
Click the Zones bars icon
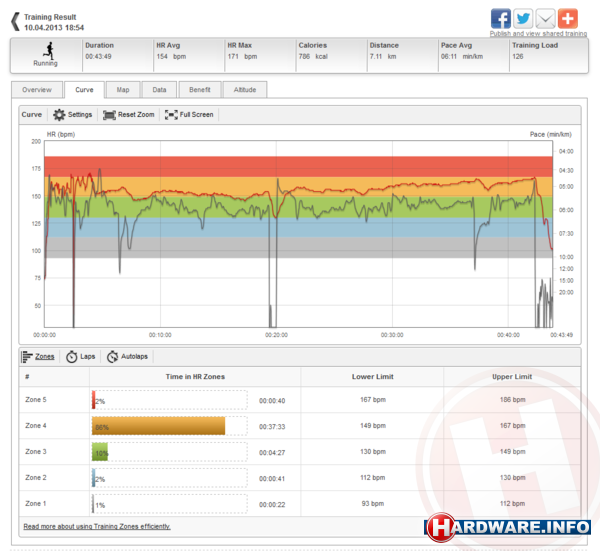click(27, 357)
